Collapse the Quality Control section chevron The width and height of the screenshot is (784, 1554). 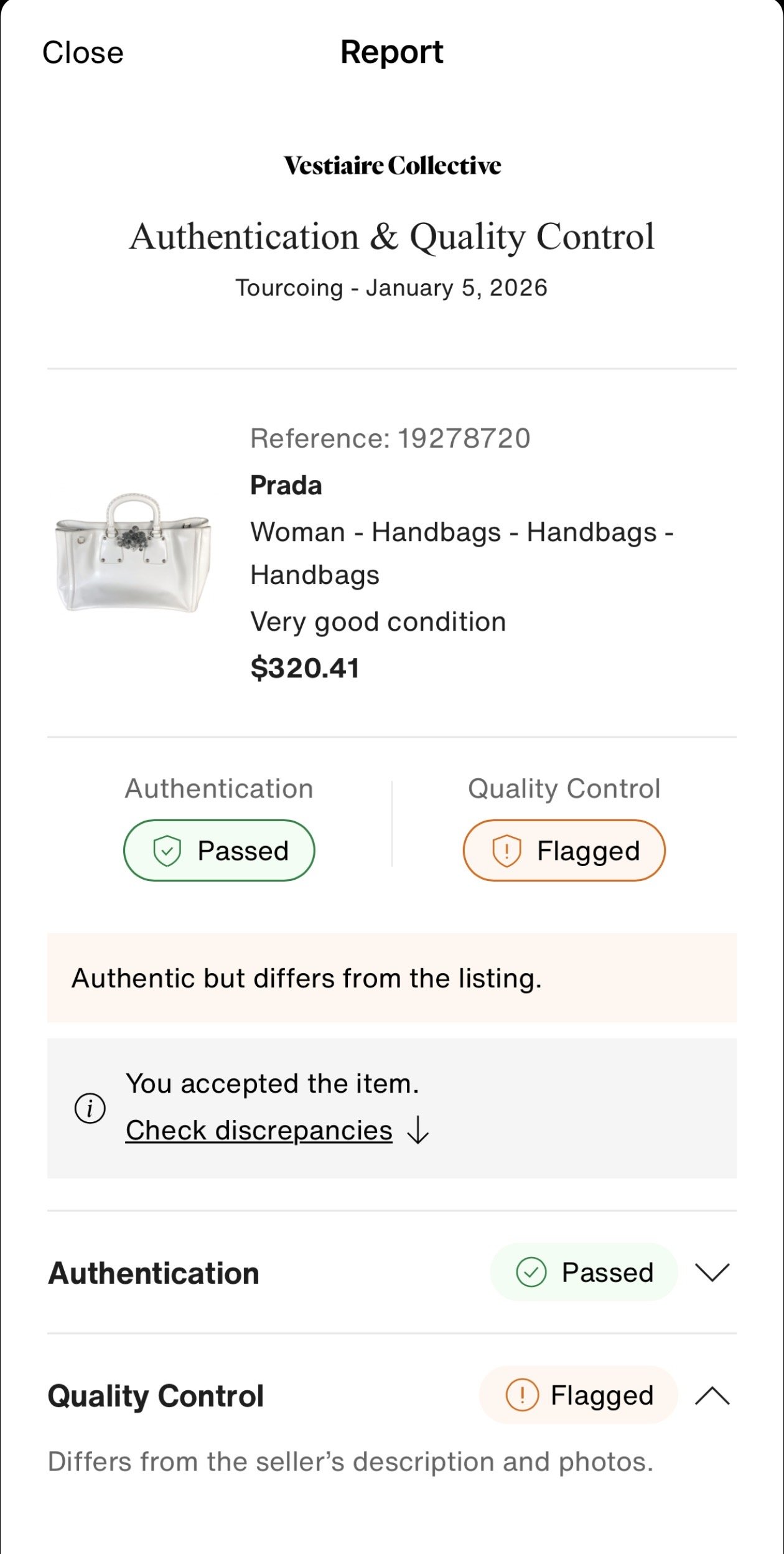[712, 1395]
